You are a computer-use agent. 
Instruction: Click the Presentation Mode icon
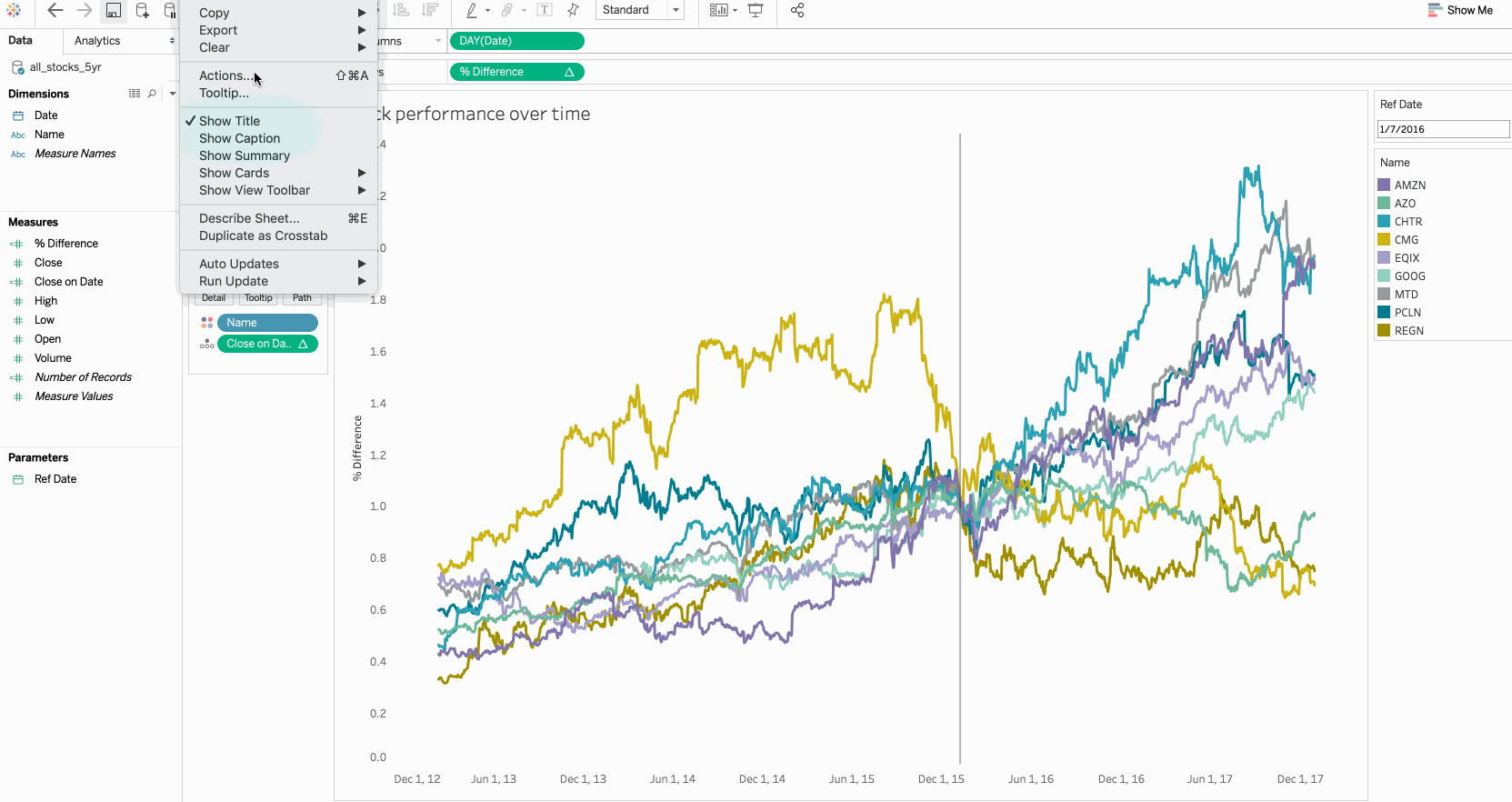[756, 11]
